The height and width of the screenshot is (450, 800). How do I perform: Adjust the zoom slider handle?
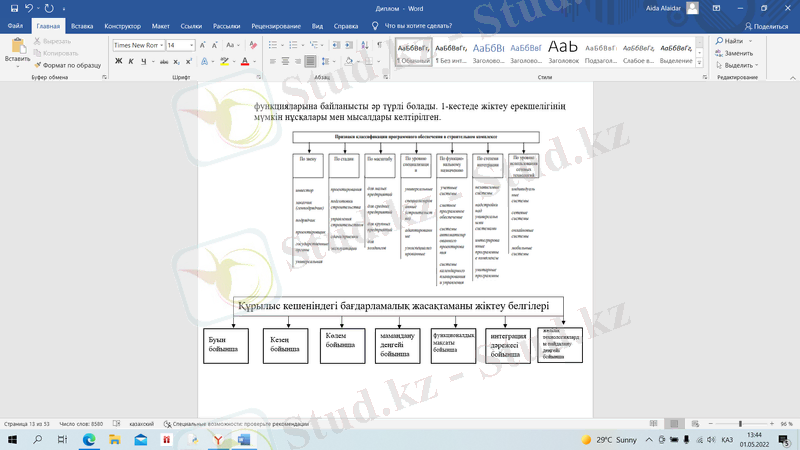coord(740,424)
